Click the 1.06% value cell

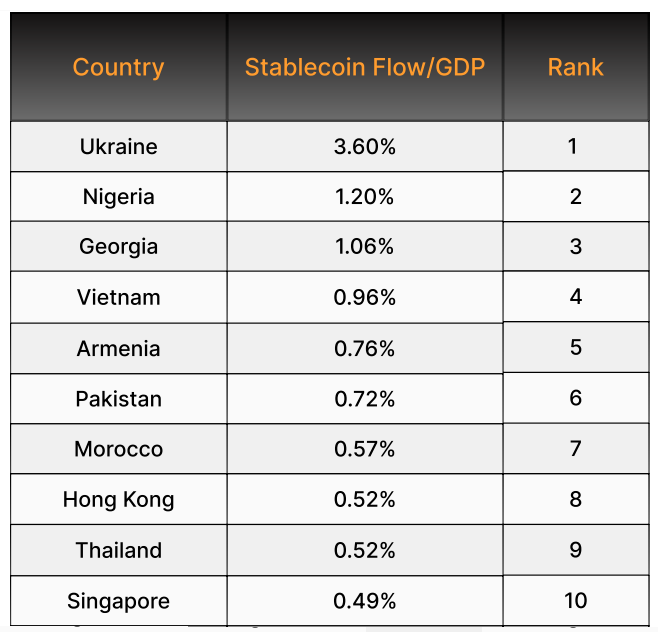pyautogui.click(x=365, y=247)
